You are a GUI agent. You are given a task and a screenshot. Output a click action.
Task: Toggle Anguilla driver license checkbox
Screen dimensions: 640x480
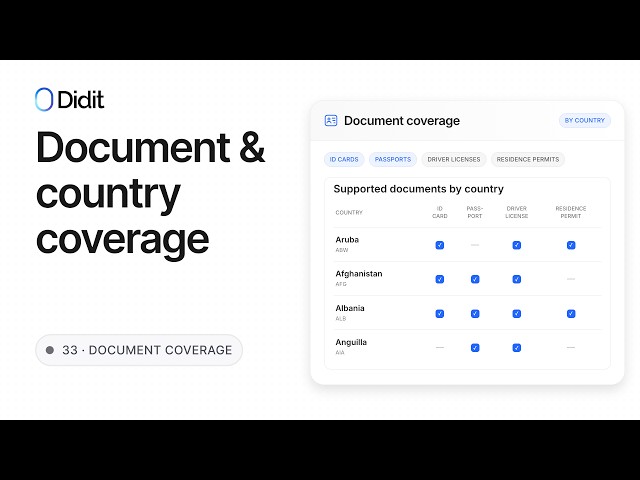516,348
